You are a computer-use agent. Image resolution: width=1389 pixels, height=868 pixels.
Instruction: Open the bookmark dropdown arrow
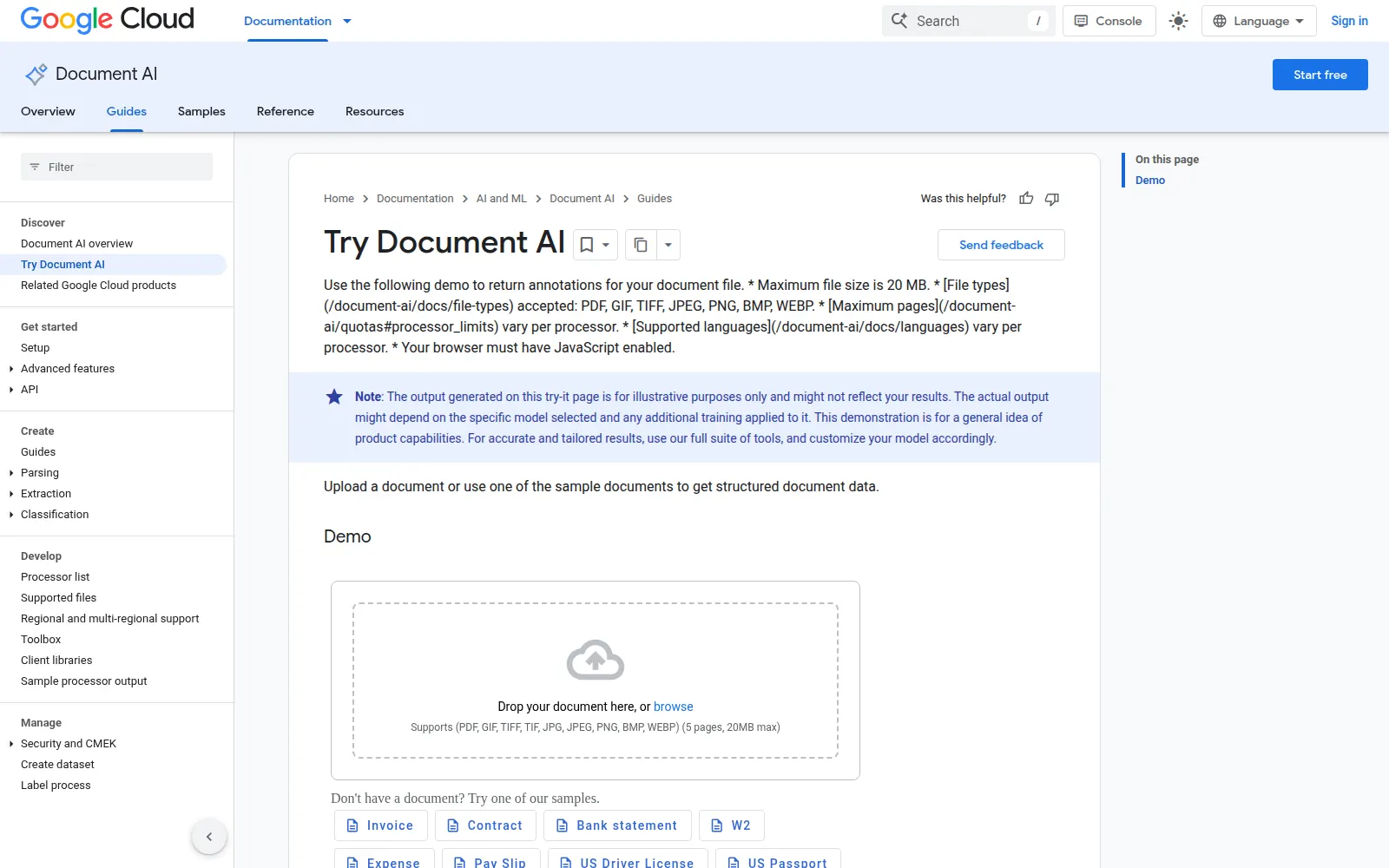[x=606, y=245]
